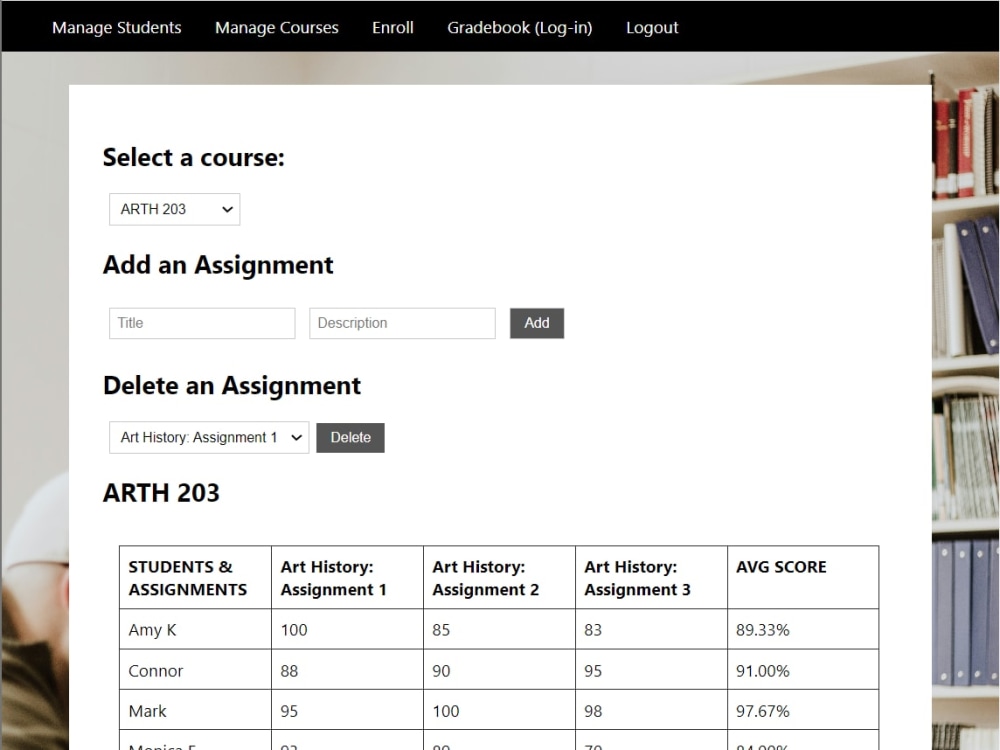The image size is (1000, 750).
Task: Click the STUDENTS & ASSIGNMENTS header cell
Action: click(x=195, y=577)
